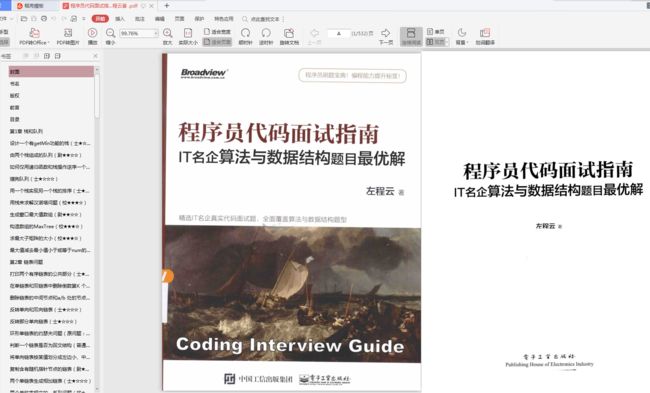Select the 目录 bookmark
Viewport: 650px width, 393px height.
15,119
